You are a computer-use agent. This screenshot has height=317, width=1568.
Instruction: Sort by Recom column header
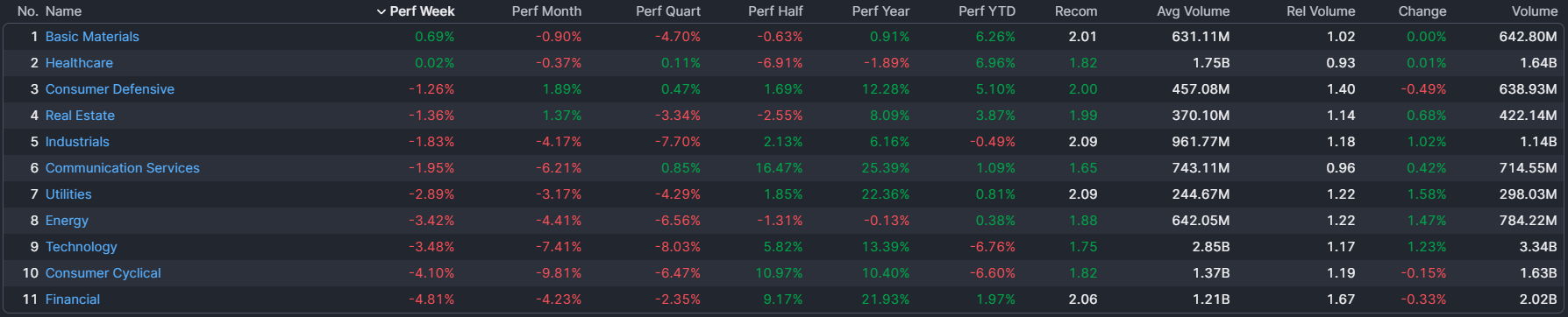tap(1076, 11)
